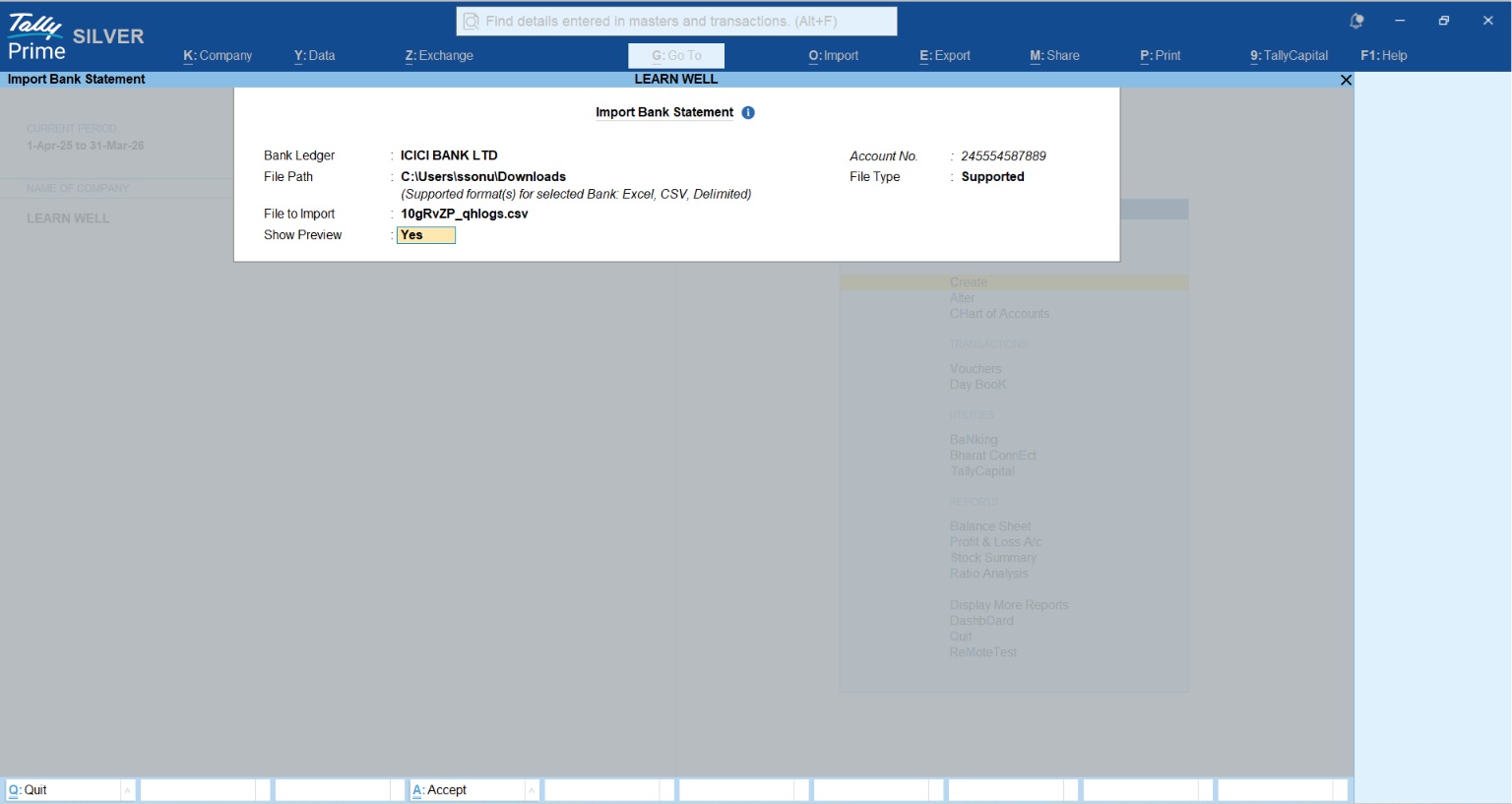Open 'Ratio Analysis' in the Gateway menu
1512x804 pixels.
point(989,574)
